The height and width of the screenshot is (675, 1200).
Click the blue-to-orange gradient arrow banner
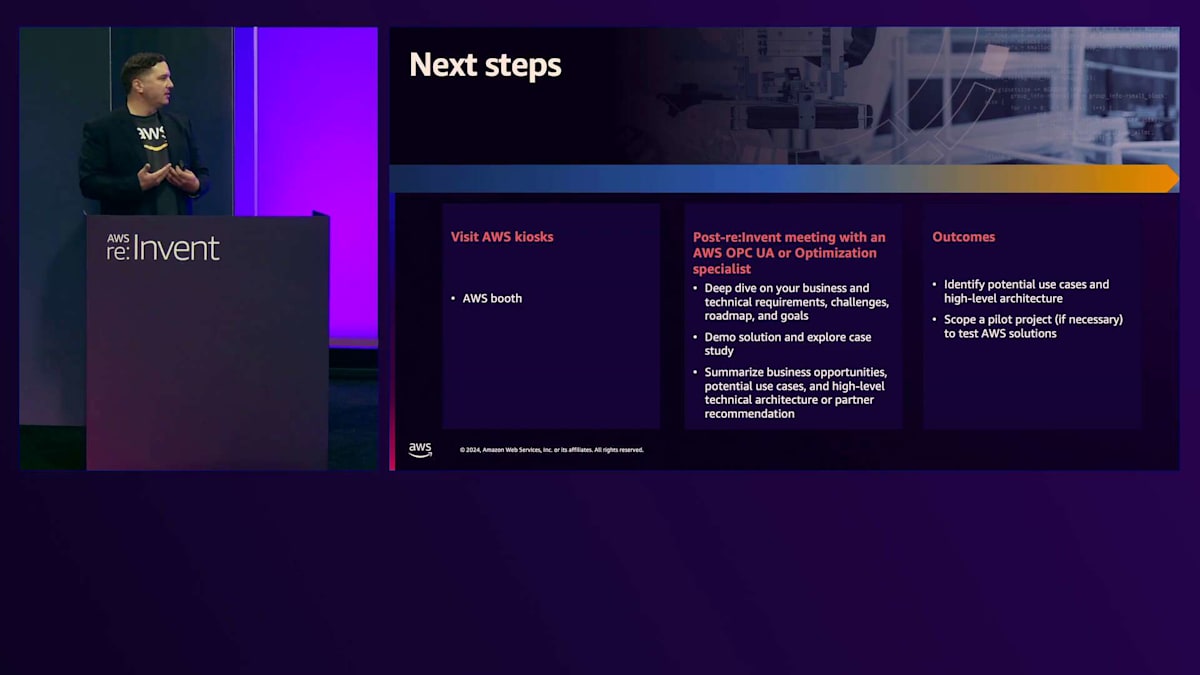pyautogui.click(x=784, y=179)
